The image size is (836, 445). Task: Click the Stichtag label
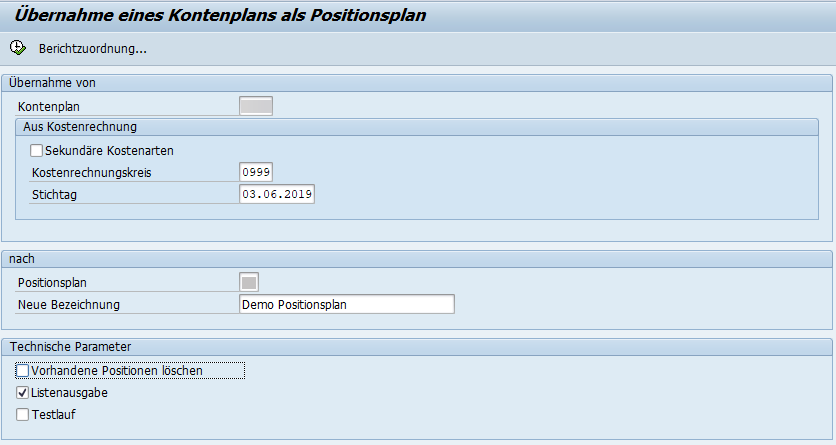point(54,195)
